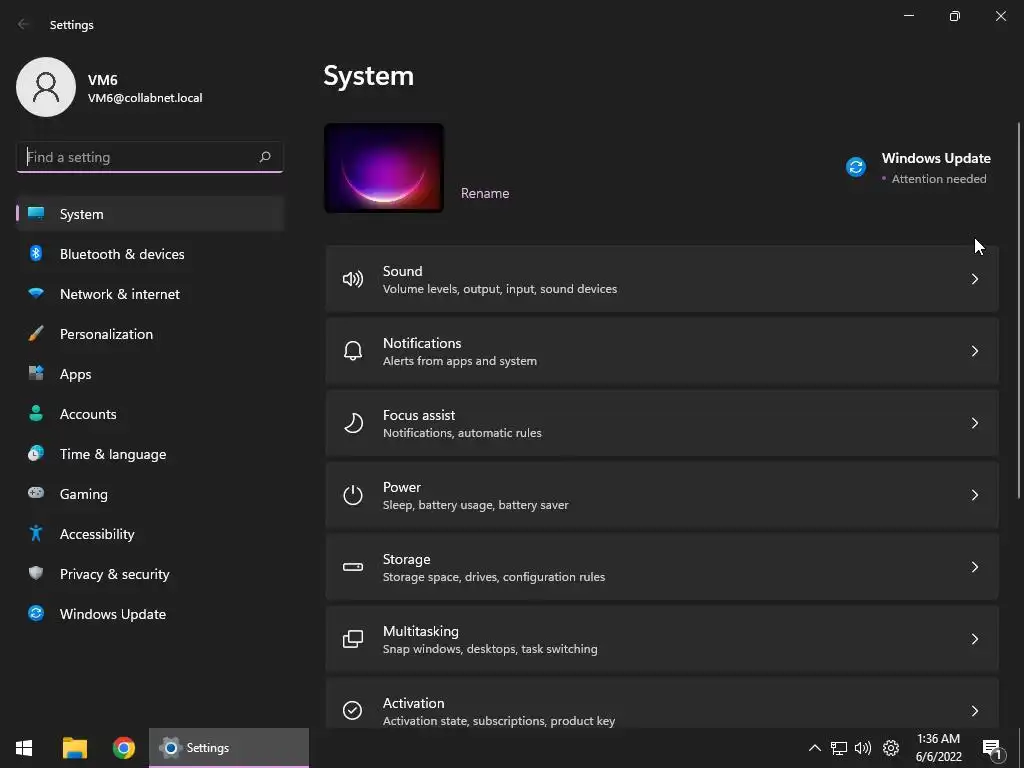Screen dimensions: 1024x768
Task: Click the network icon in system tray
Action: (x=839, y=748)
